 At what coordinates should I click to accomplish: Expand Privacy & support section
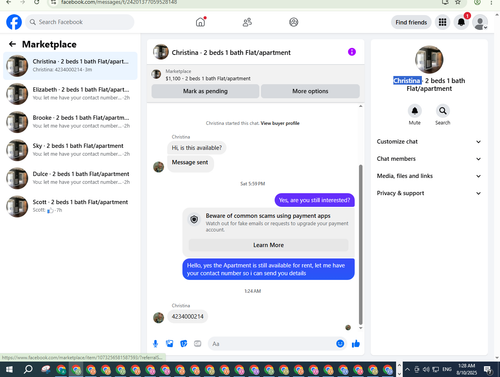(x=429, y=193)
